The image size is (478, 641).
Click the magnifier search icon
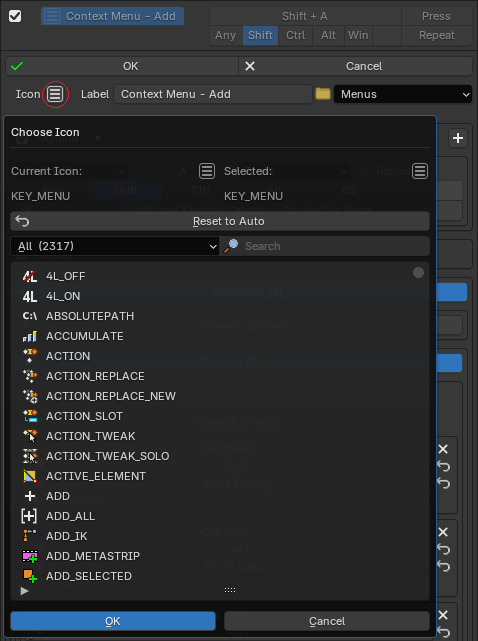click(x=231, y=246)
